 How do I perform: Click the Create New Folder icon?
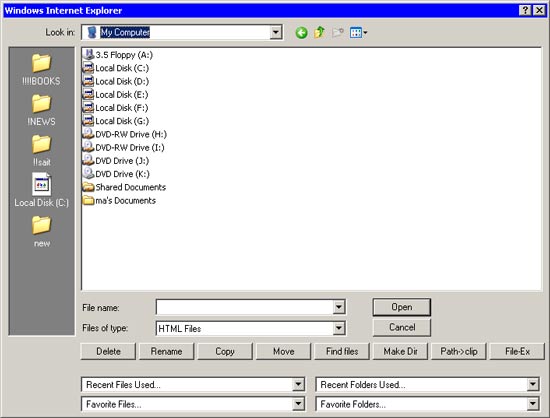click(337, 33)
